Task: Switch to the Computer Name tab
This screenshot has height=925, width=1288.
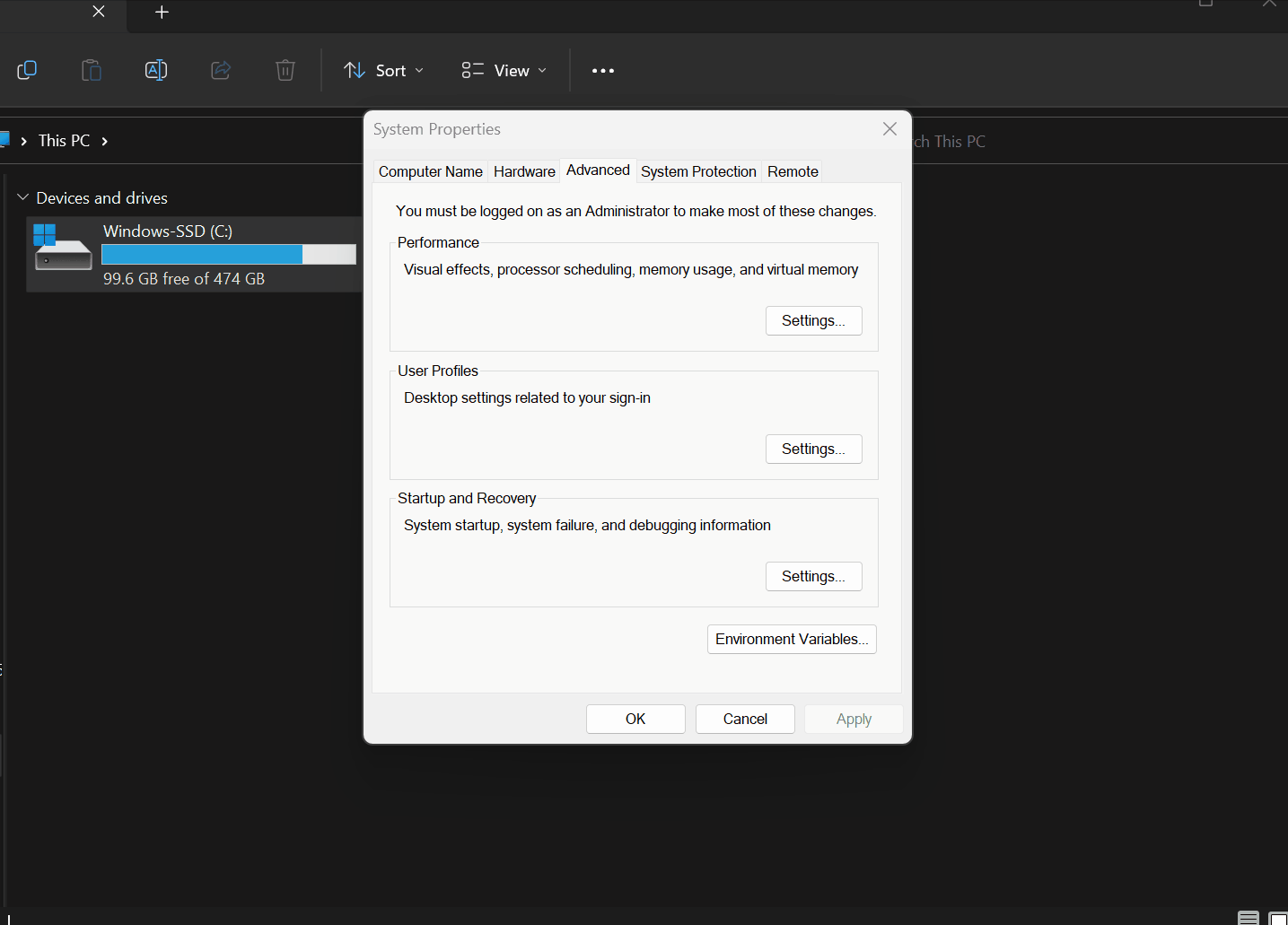Action: coord(431,171)
